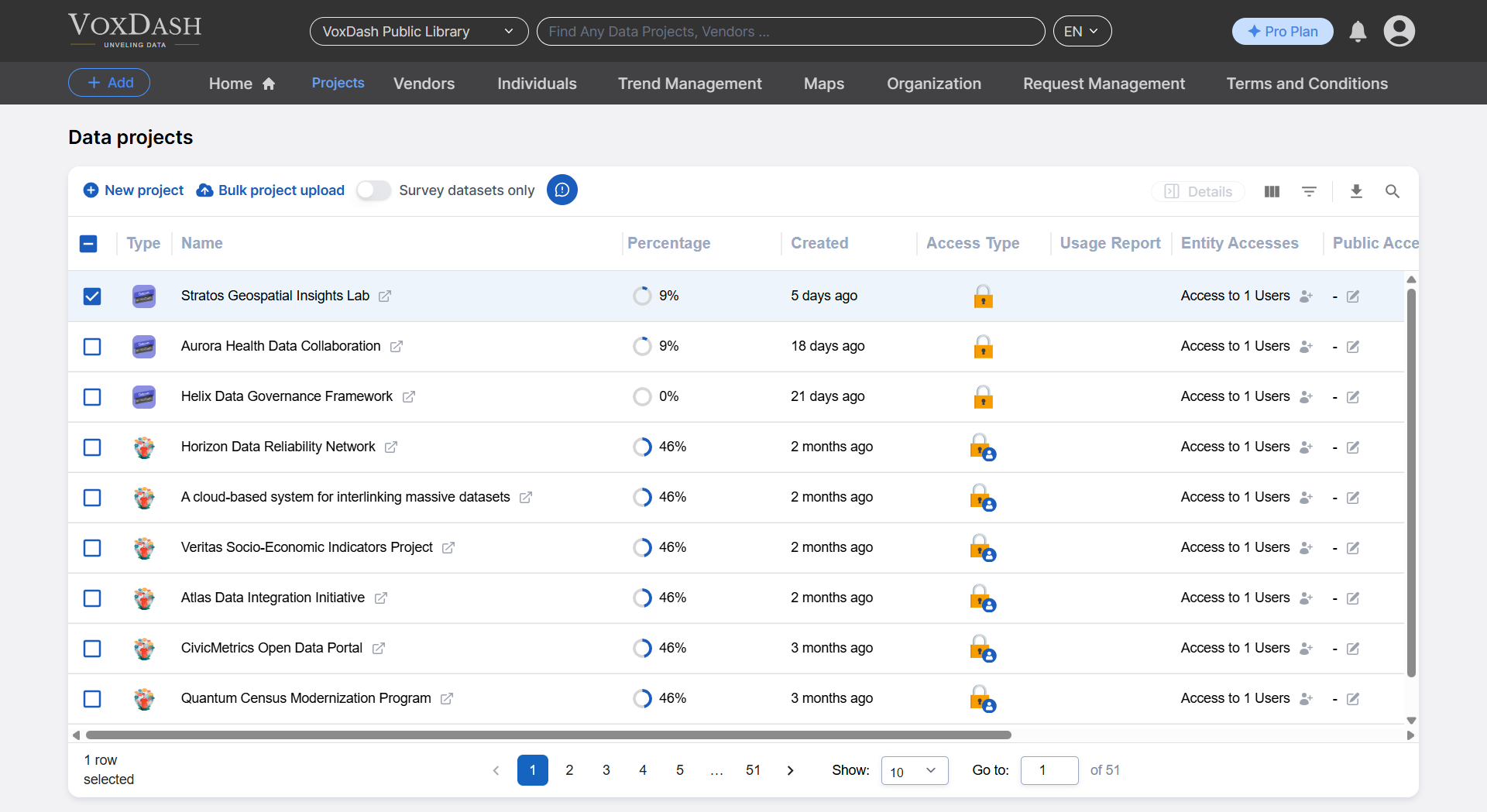This screenshot has width=1487, height=812.
Task: Open the EN language dropdown
Action: [x=1081, y=32]
